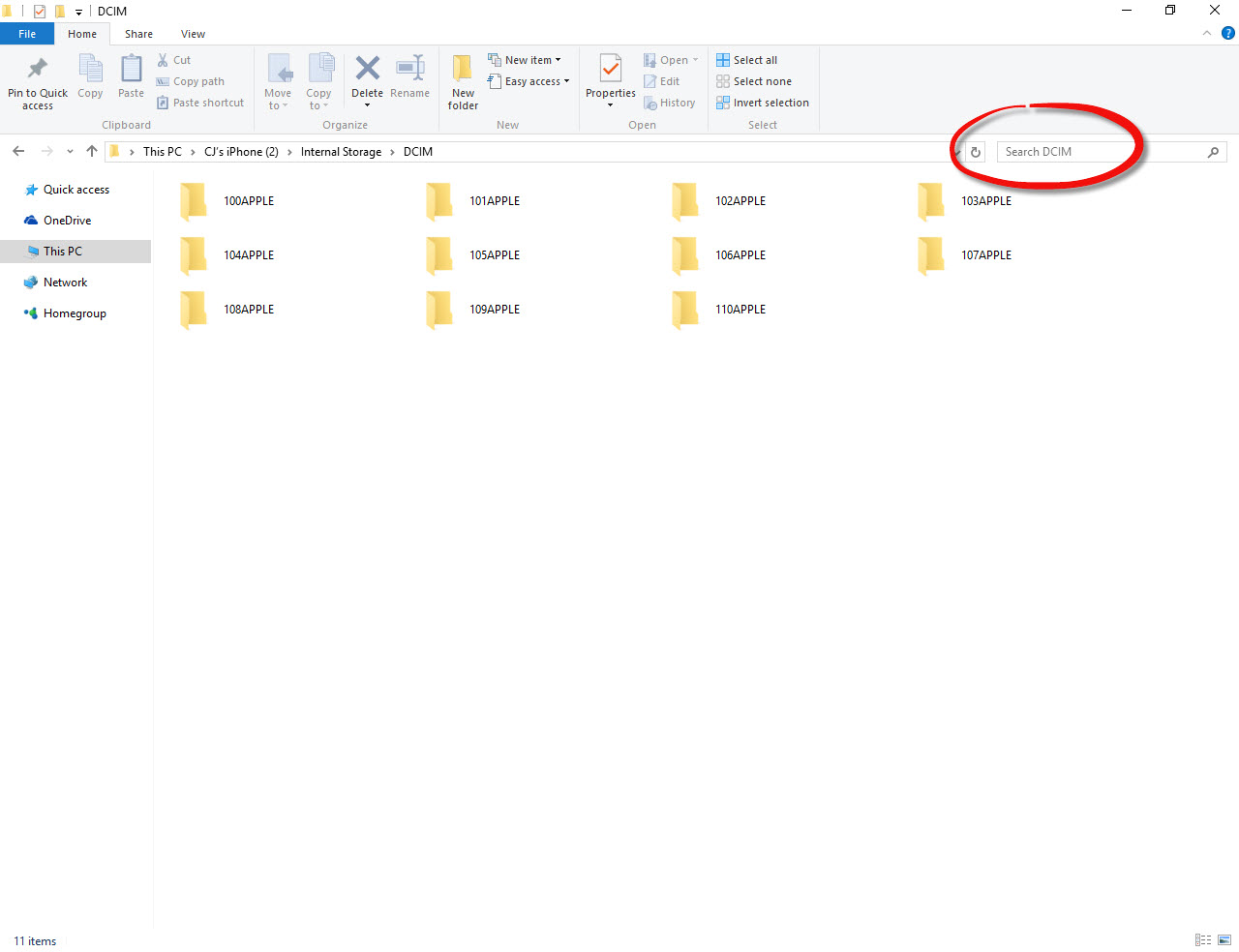The image size is (1239, 952).
Task: Select the 105APPLE folder
Action: (474, 255)
